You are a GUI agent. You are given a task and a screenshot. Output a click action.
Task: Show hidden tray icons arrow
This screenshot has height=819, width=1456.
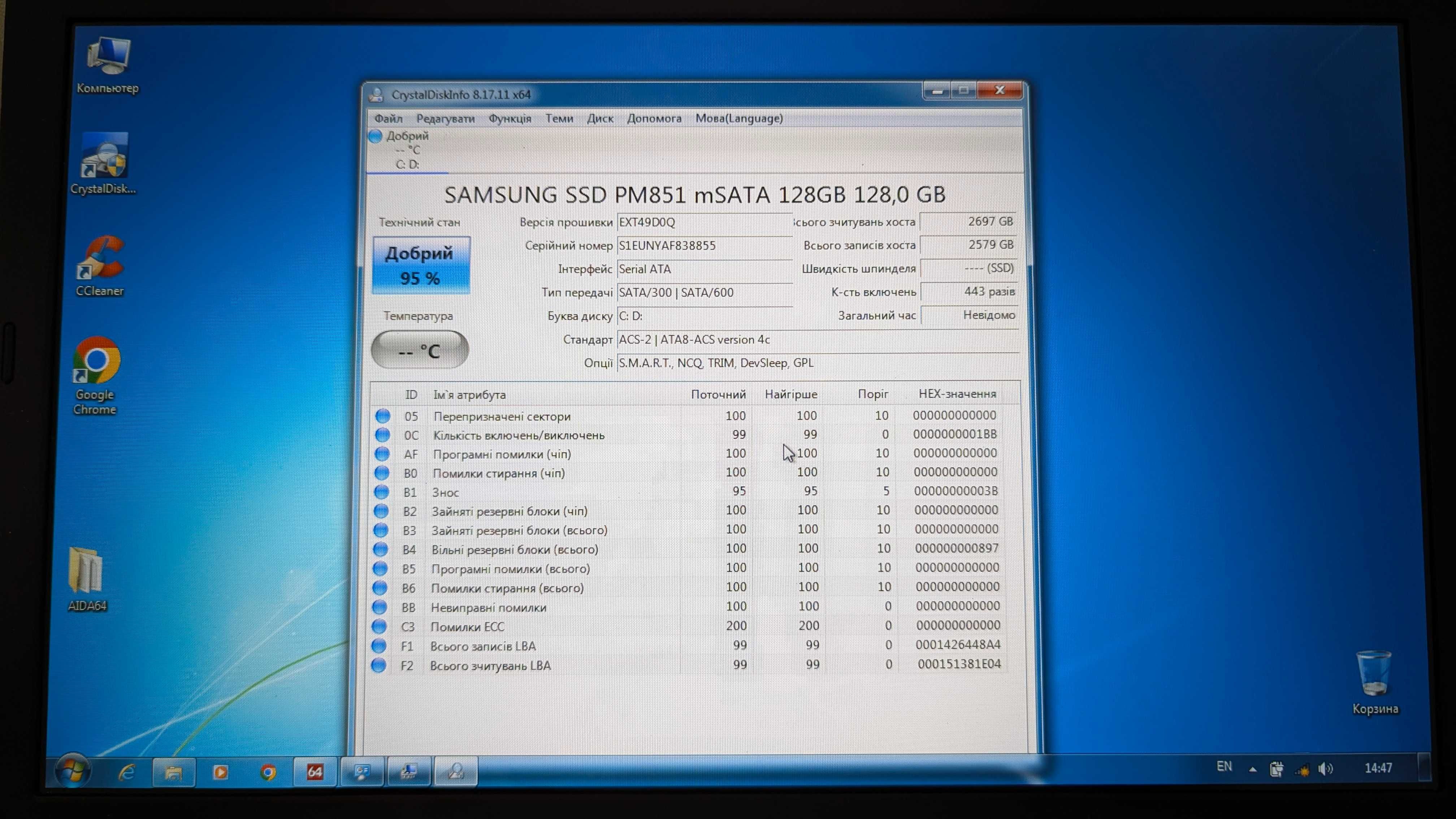(x=1253, y=769)
